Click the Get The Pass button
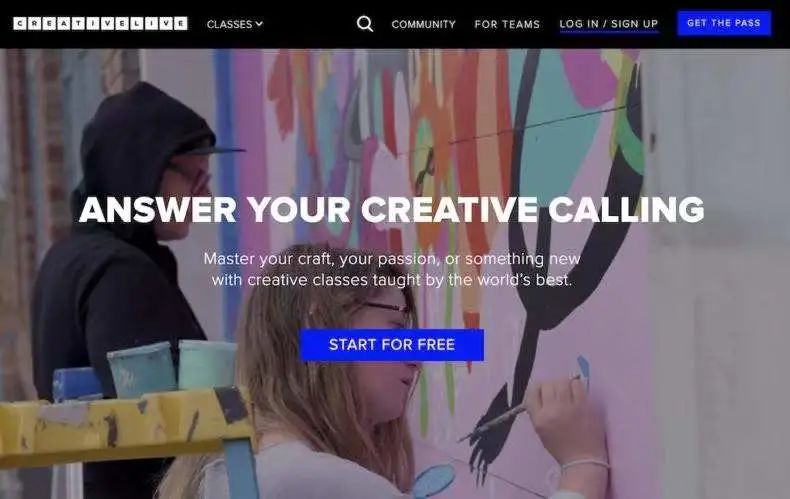Viewport: 790px width, 499px height. (723, 23)
